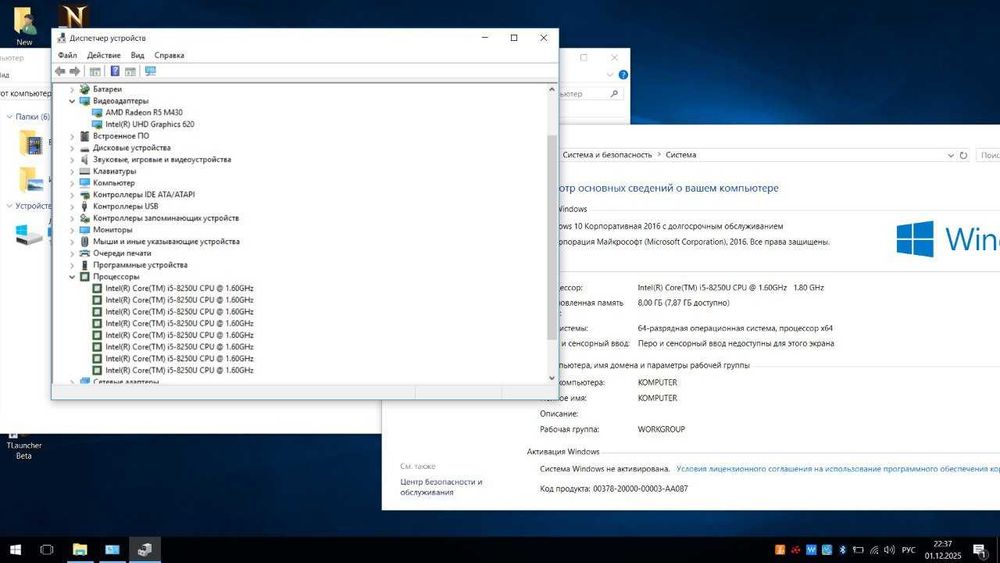Expand Звуковые, игровые и видеоустройства
The width and height of the screenshot is (1000, 563).
coord(72,159)
